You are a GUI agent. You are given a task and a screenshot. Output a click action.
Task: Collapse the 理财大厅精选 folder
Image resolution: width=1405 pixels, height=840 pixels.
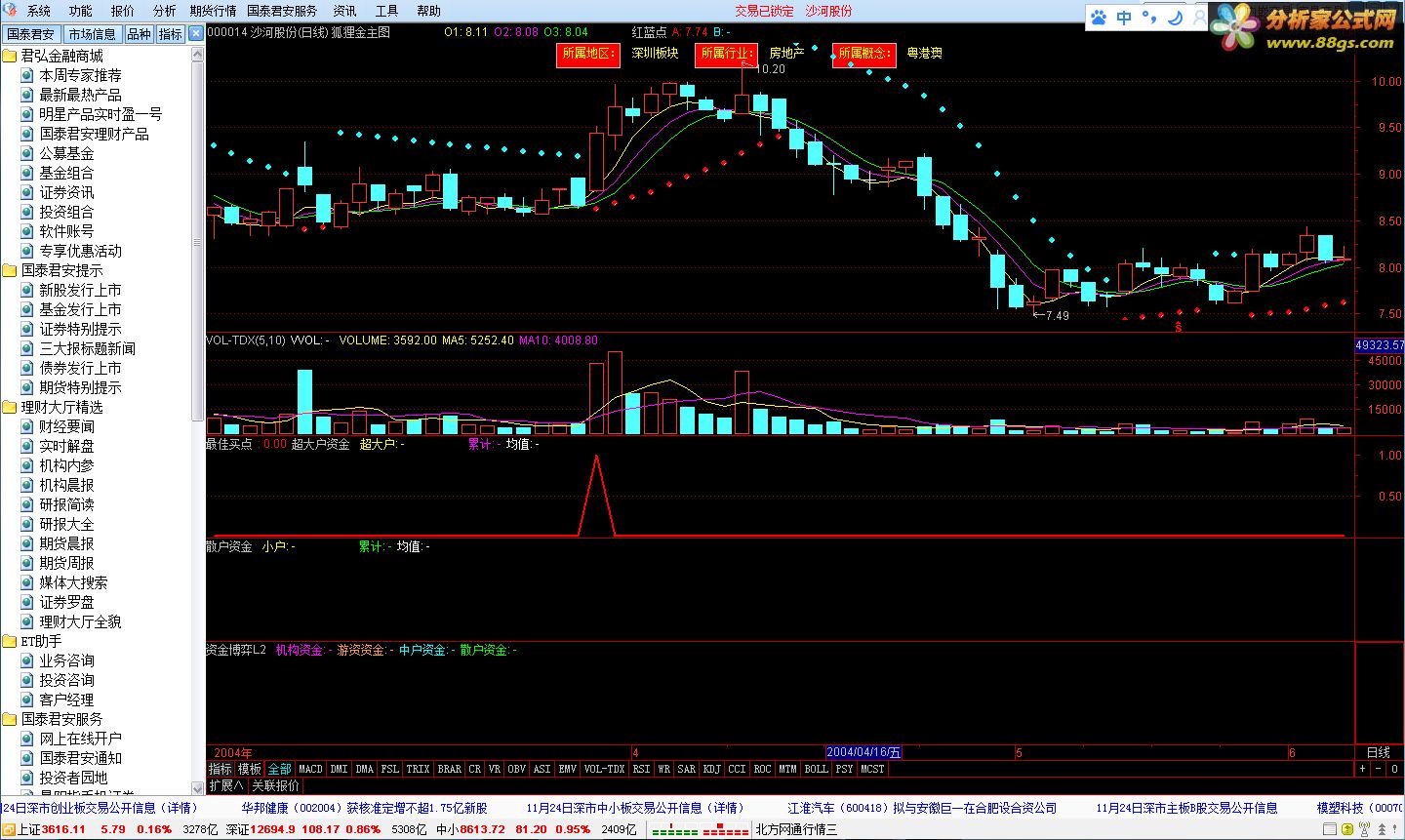pyautogui.click(x=10, y=407)
